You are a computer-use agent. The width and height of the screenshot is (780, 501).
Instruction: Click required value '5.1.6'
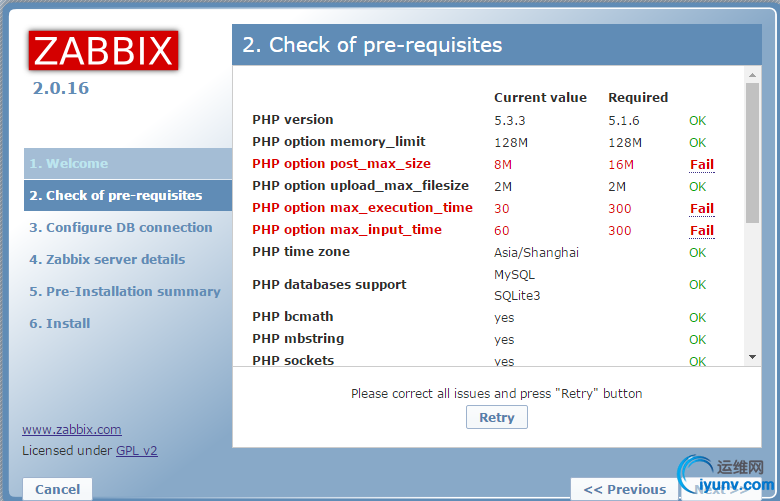pos(624,121)
